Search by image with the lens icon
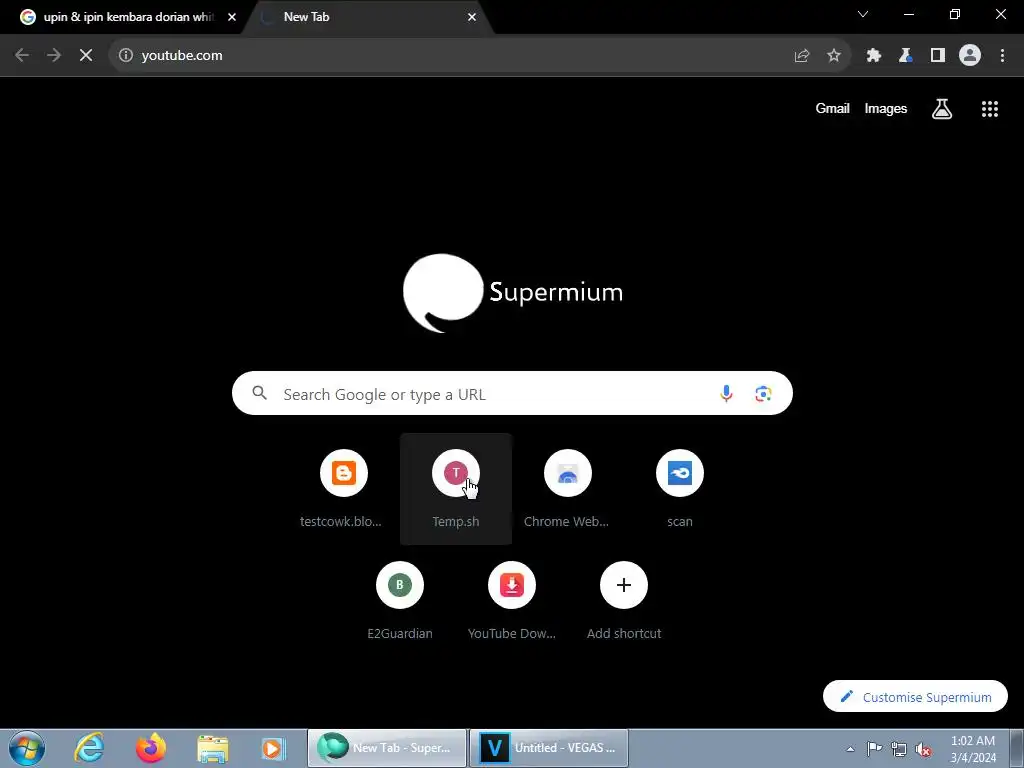This screenshot has width=1024, height=768. [x=763, y=394]
